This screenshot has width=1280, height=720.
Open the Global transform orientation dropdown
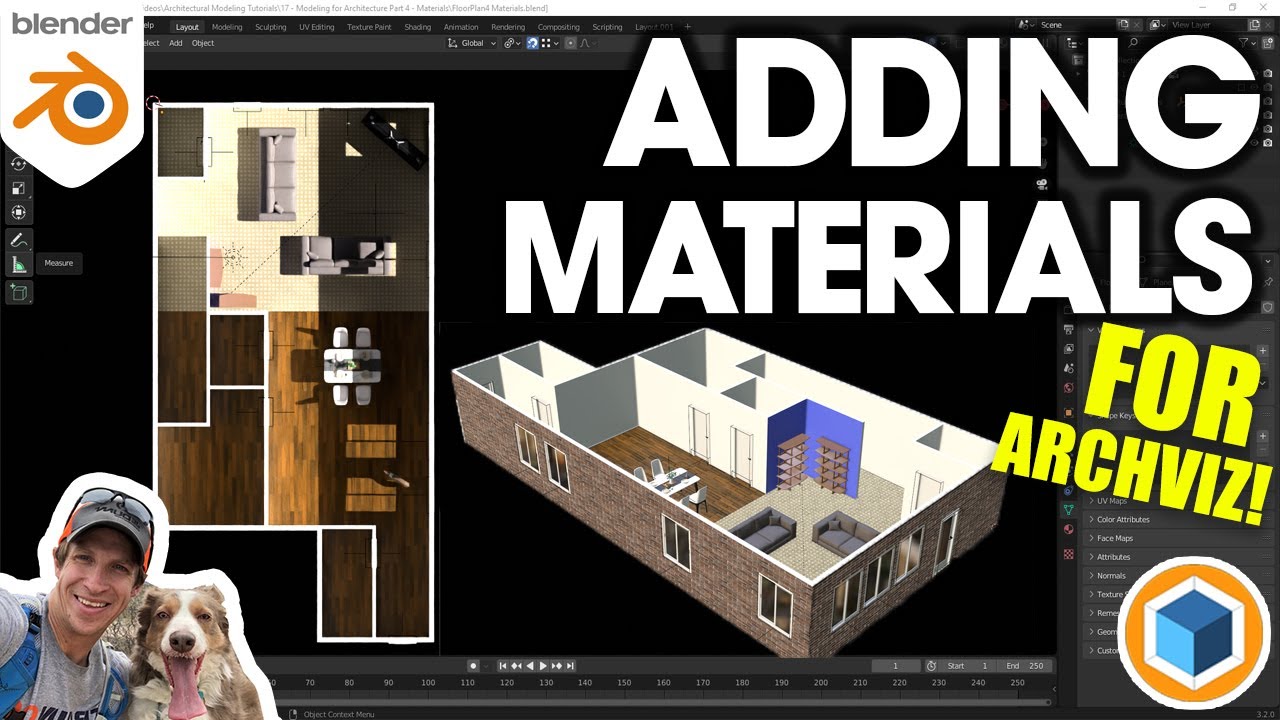pos(472,43)
